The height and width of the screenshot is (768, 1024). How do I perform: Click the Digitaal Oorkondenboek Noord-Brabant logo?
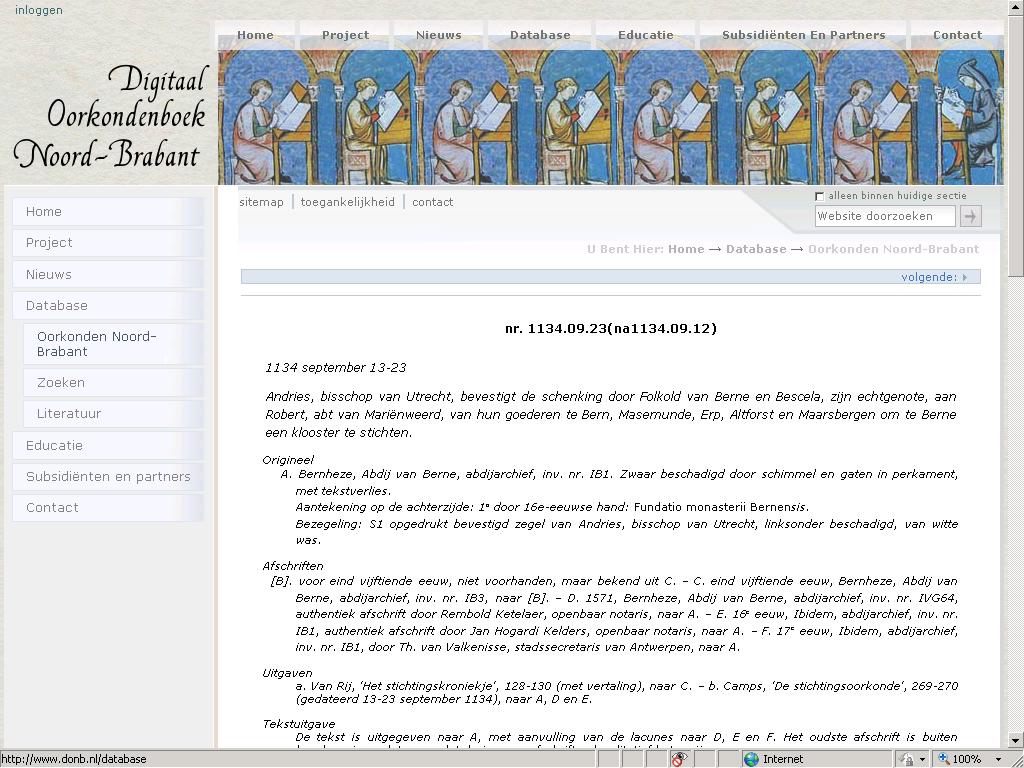tap(110, 117)
